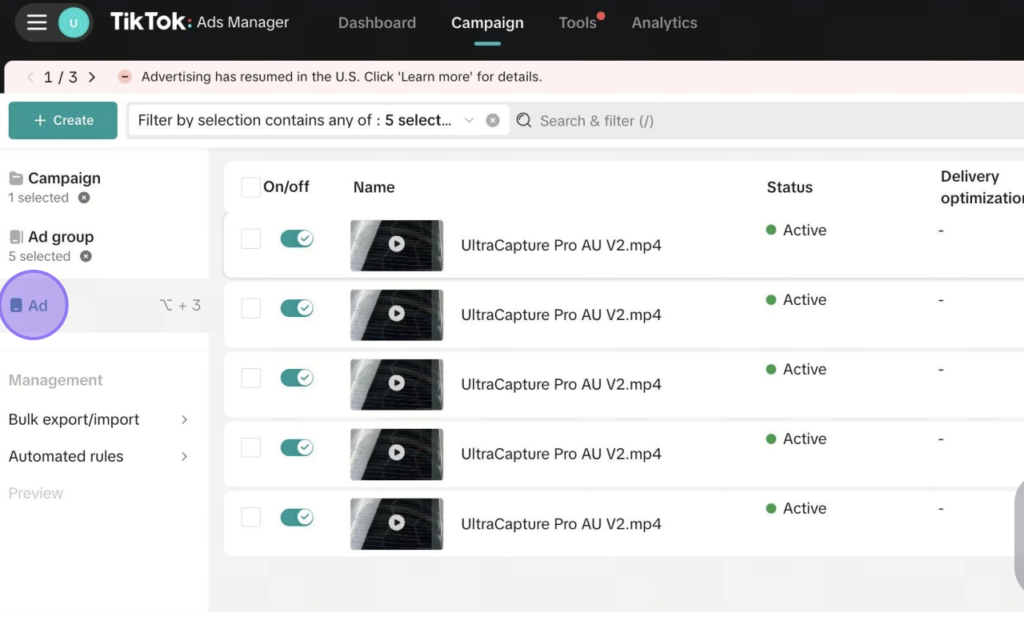Click the red alert icon in the banner
The width and height of the screenshot is (1024, 621).
click(x=125, y=77)
